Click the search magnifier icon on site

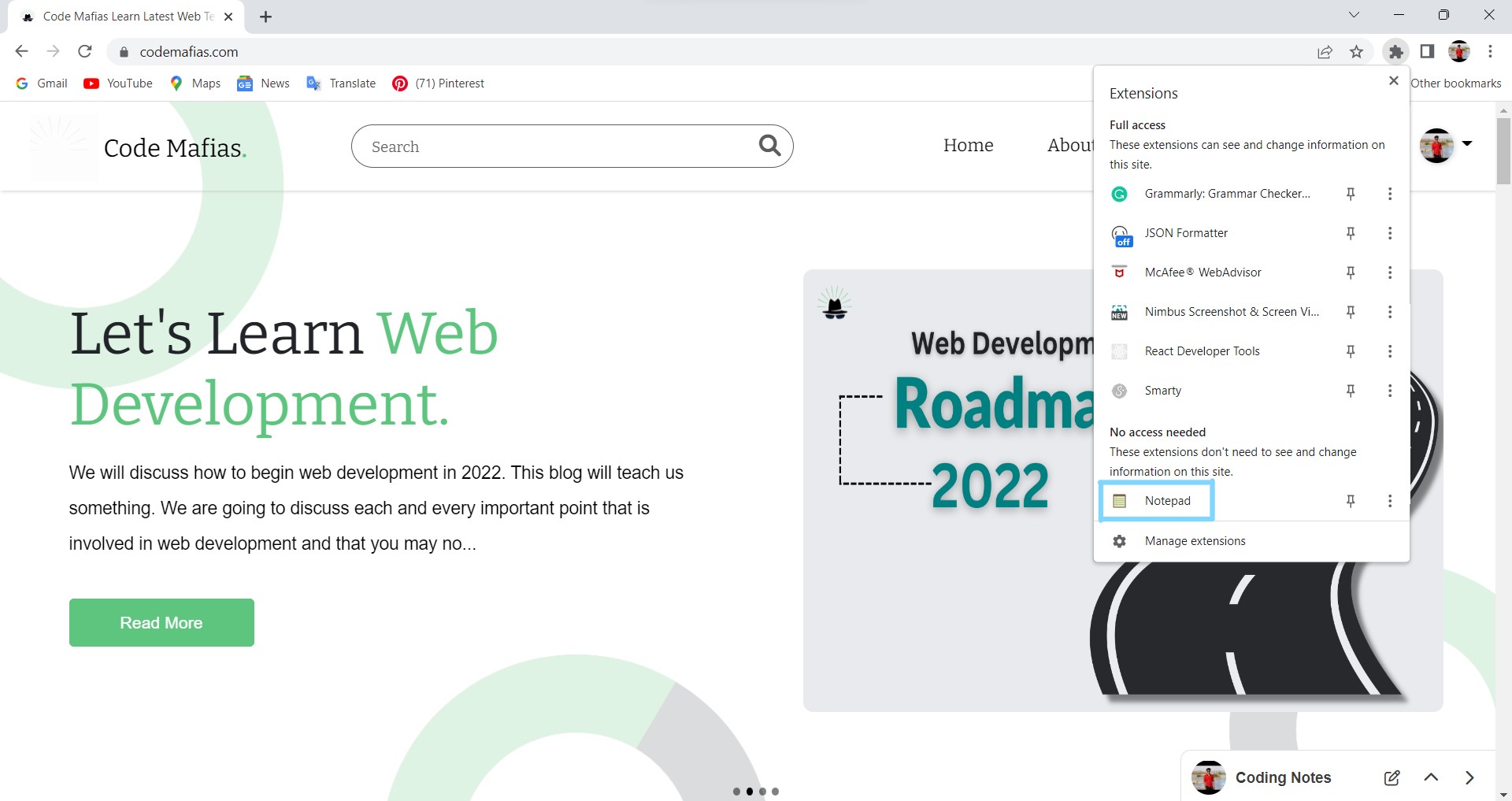pyautogui.click(x=769, y=146)
